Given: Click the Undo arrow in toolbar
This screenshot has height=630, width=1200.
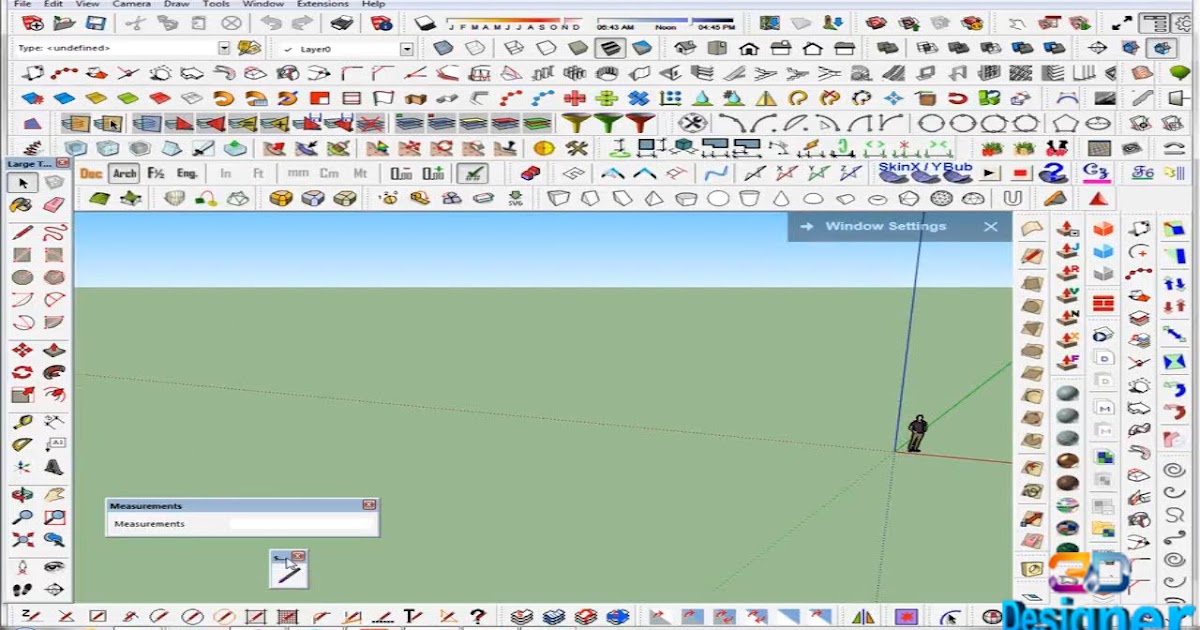Looking at the screenshot, I should (x=270, y=22).
